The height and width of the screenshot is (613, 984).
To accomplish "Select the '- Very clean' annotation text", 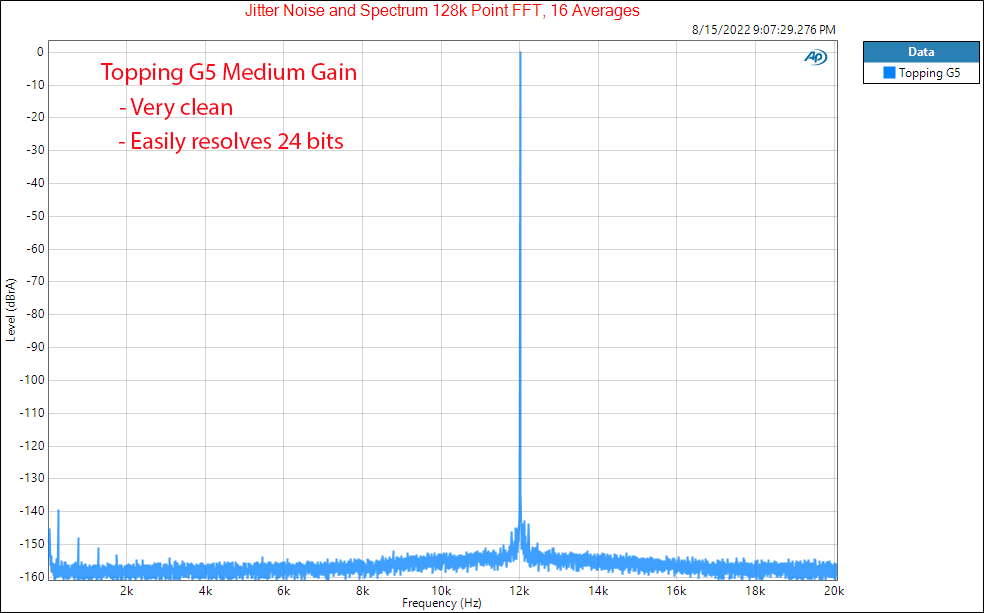I will point(176,107).
